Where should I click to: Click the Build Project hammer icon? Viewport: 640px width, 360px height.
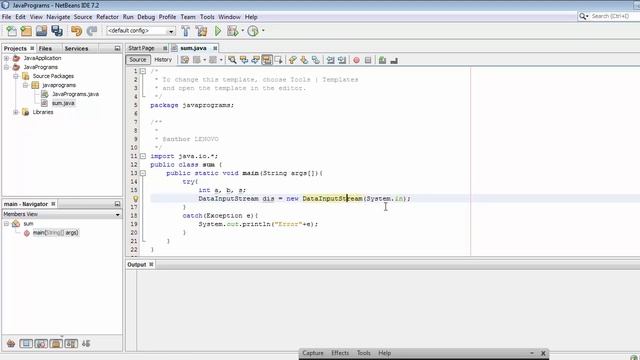(186, 31)
